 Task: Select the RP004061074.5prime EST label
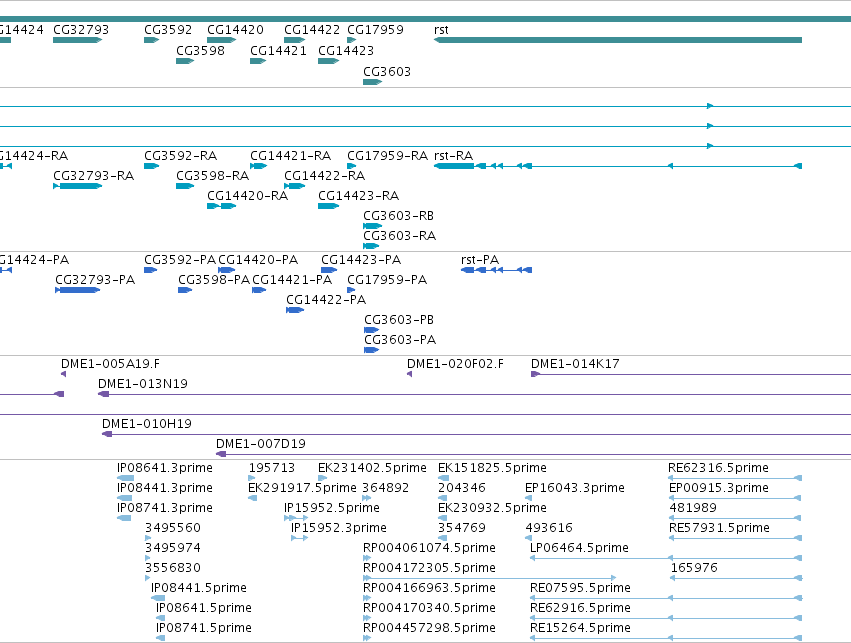(x=429, y=548)
